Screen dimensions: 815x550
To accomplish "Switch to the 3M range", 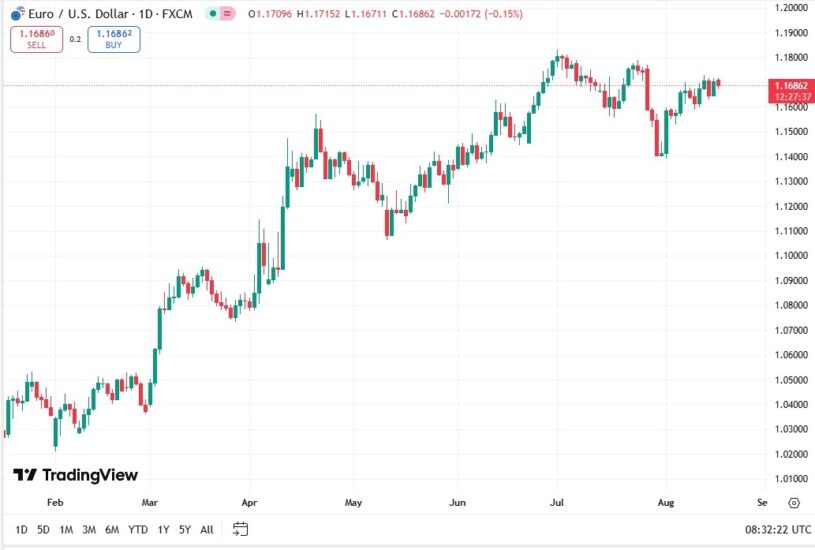I will click(x=89, y=529).
